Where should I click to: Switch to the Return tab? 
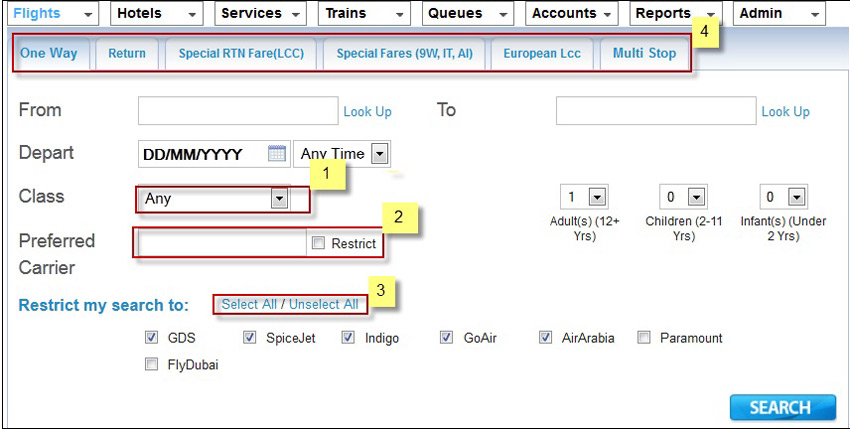(x=127, y=53)
